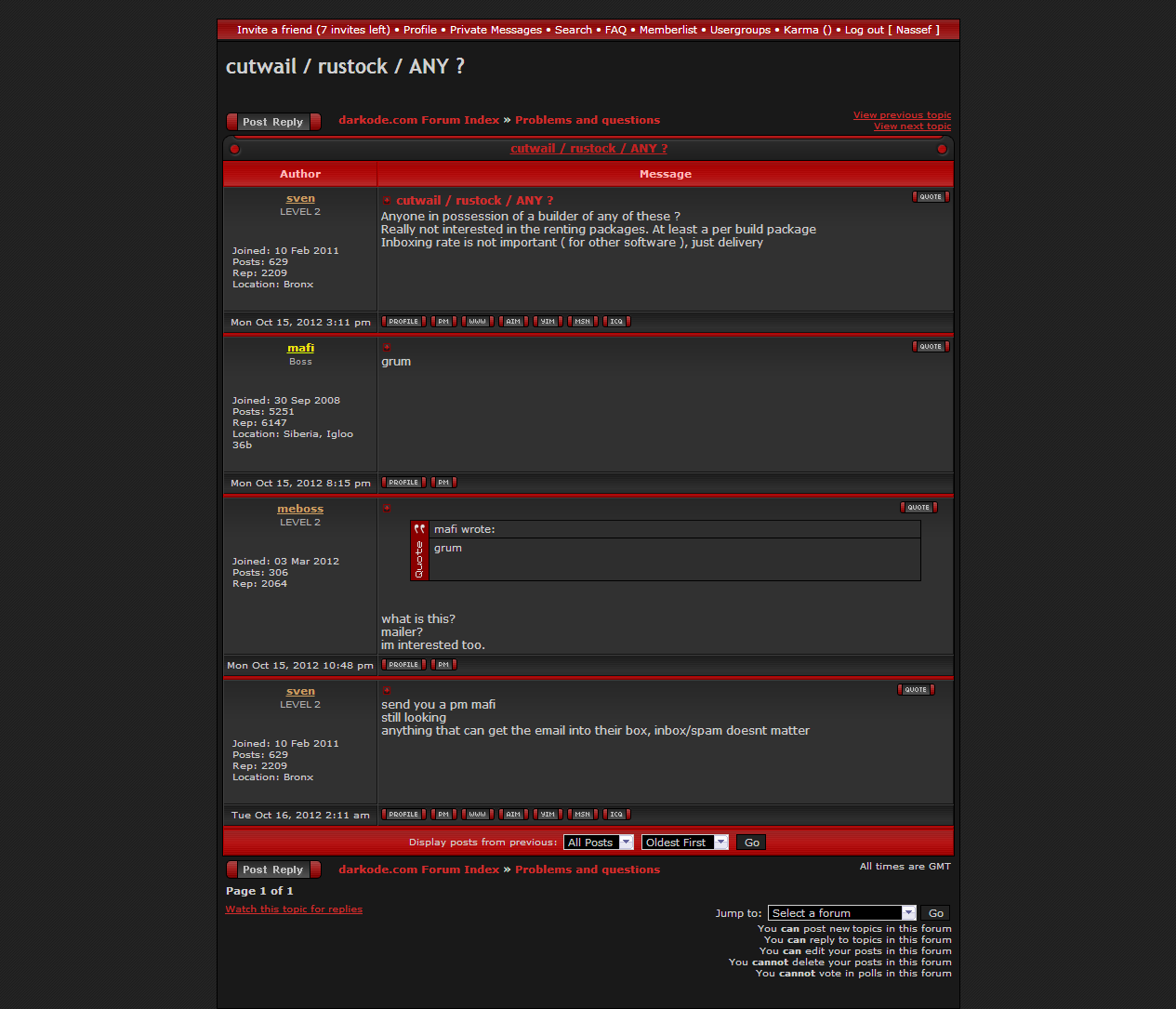Click 'Watch this topic for replies' link

click(x=294, y=909)
